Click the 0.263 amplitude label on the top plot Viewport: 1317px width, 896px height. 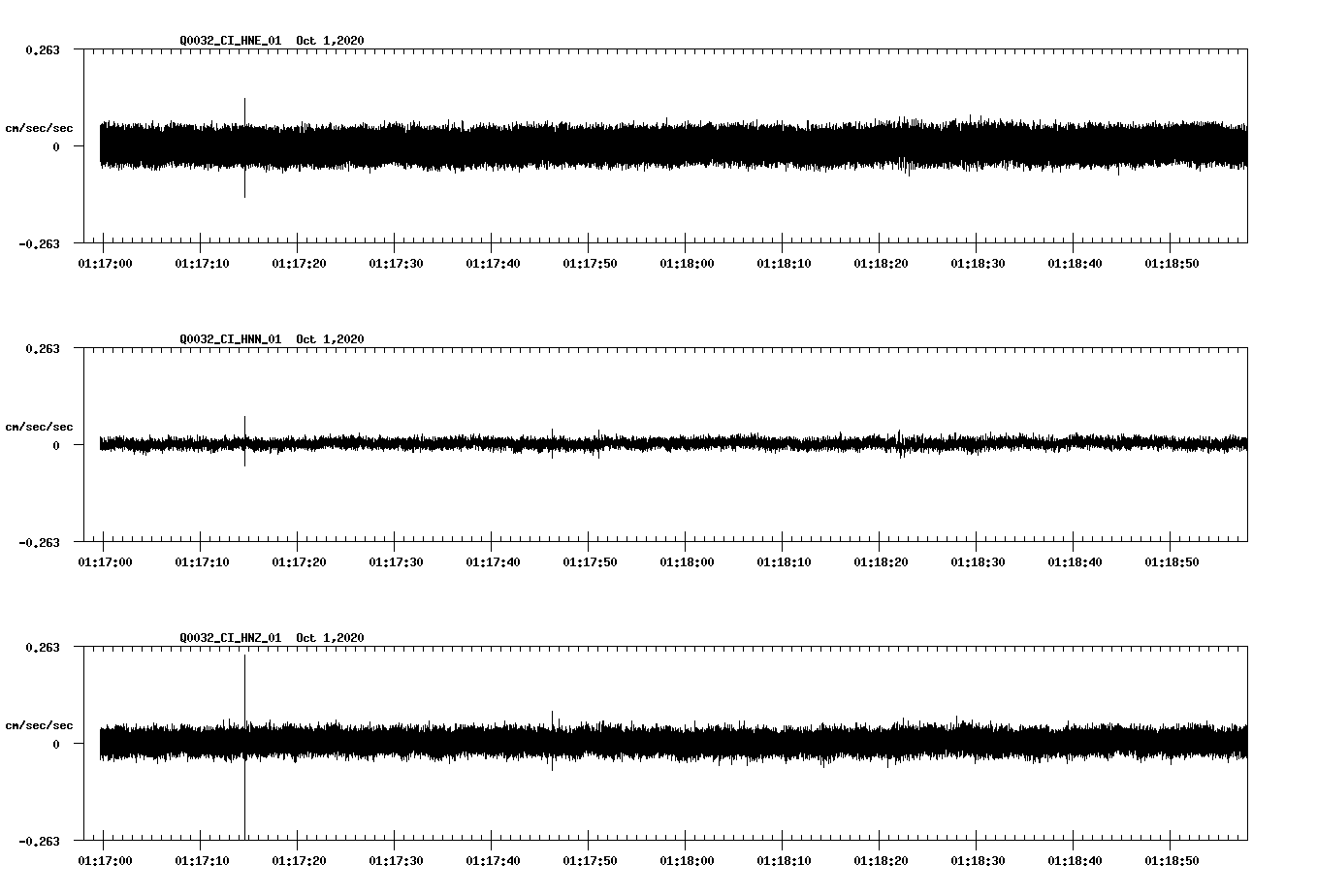(43, 48)
